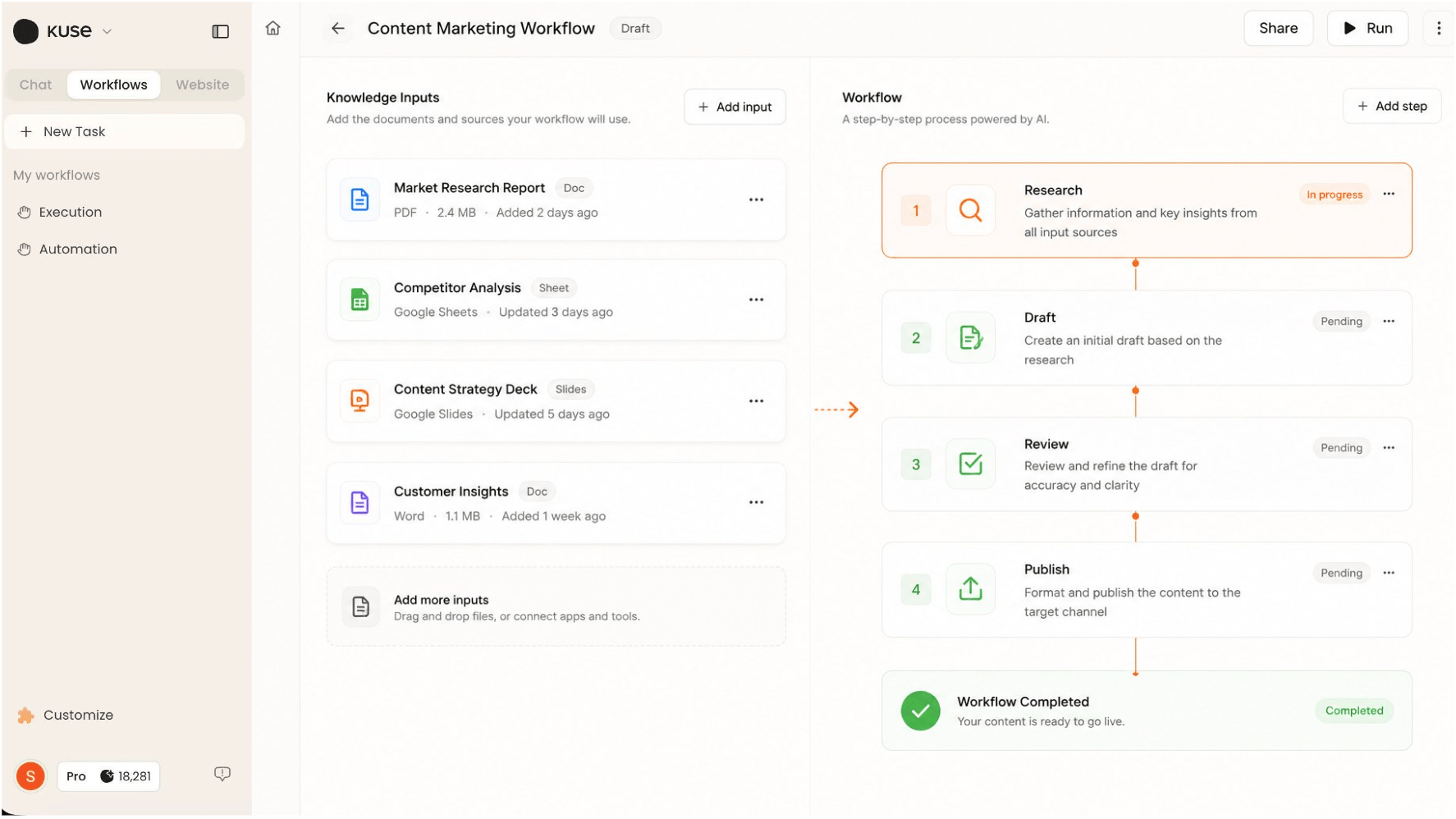Click the Research step magnifier icon
Image resolution: width=1456 pixels, height=819 pixels.
pyautogui.click(x=970, y=211)
